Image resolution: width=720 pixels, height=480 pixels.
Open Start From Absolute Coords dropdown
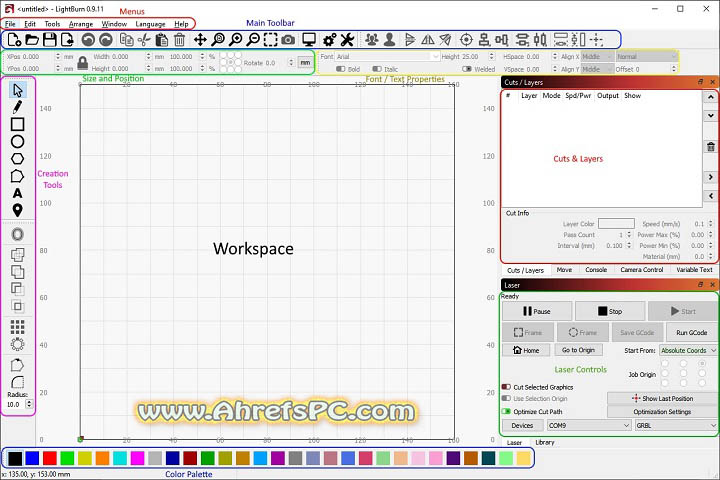pos(688,350)
